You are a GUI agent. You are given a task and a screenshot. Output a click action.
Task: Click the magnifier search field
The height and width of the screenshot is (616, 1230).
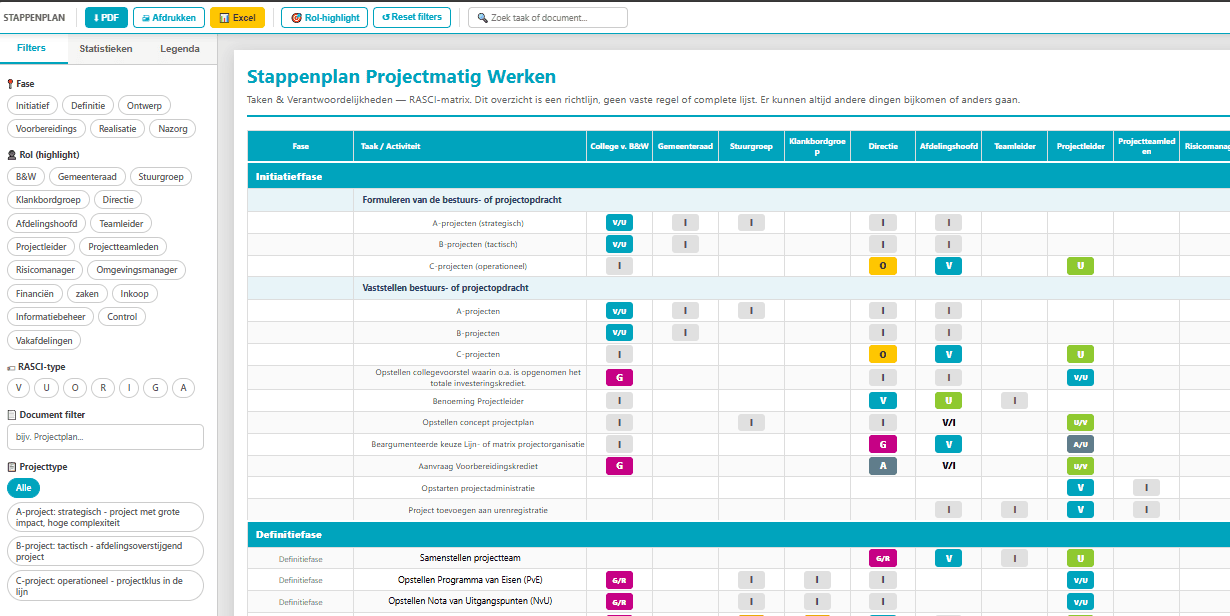[x=548, y=17]
